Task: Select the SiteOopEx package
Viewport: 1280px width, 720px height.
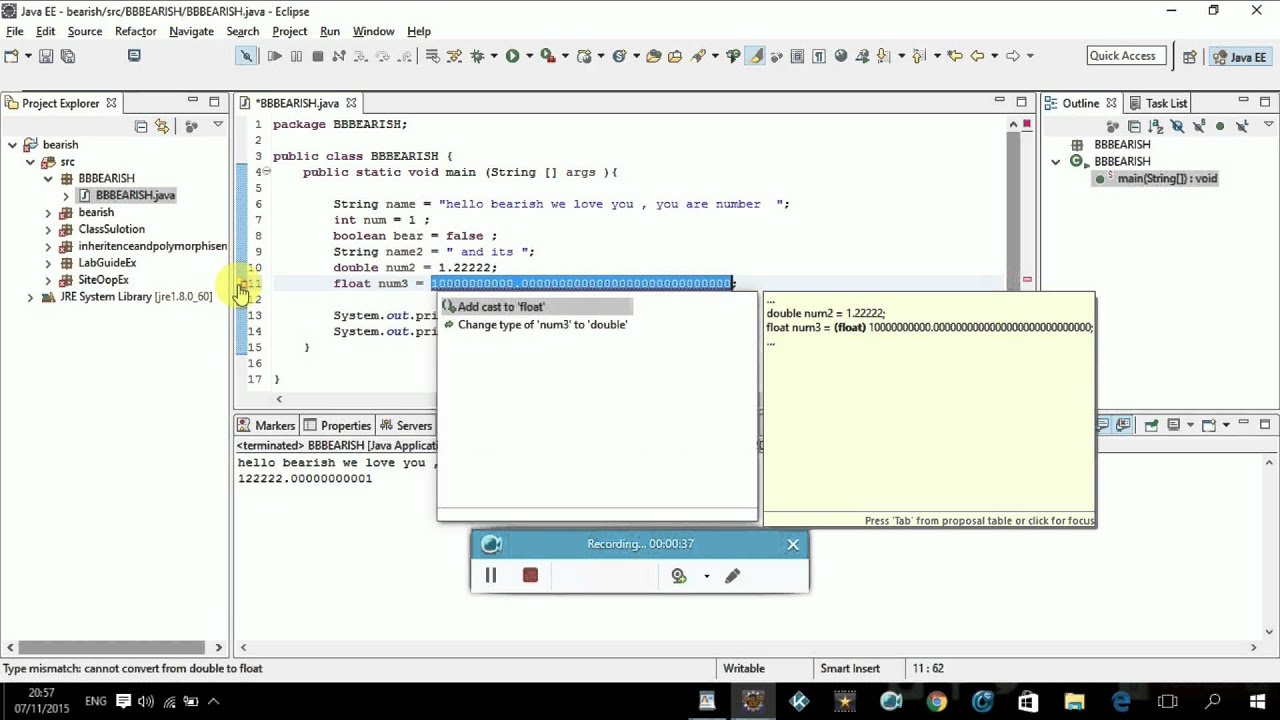Action: 103,280
